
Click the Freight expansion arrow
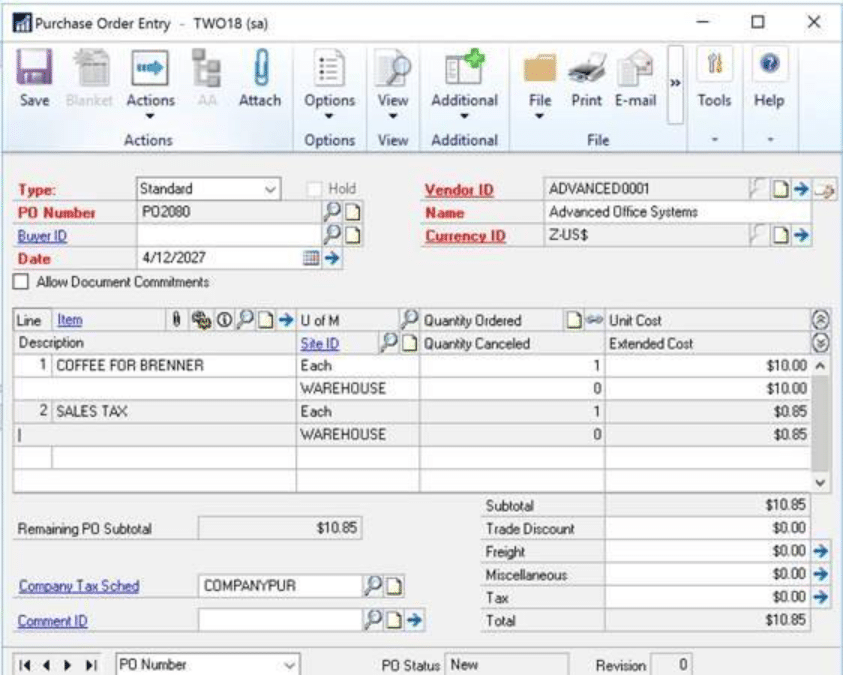[822, 551]
